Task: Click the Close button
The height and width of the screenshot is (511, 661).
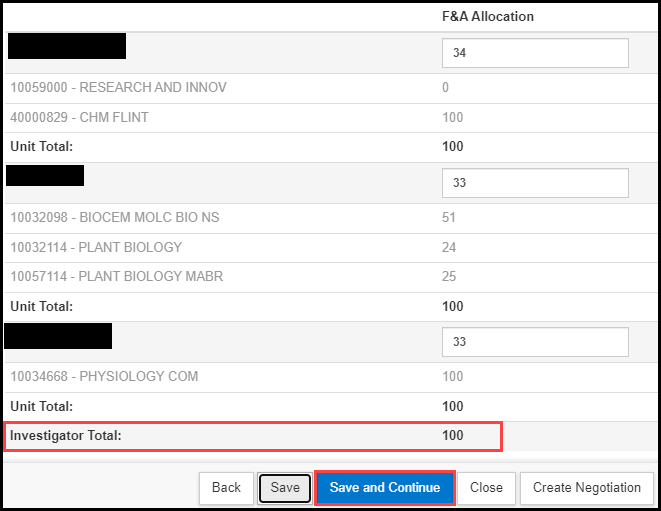Action: coord(486,488)
